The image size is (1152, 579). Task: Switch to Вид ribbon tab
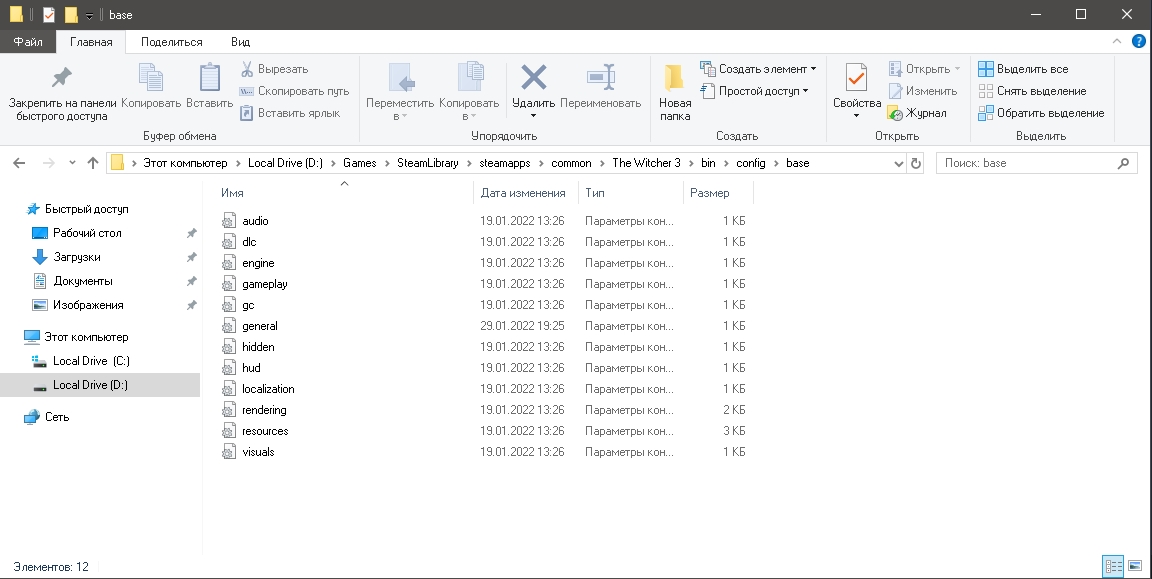240,42
